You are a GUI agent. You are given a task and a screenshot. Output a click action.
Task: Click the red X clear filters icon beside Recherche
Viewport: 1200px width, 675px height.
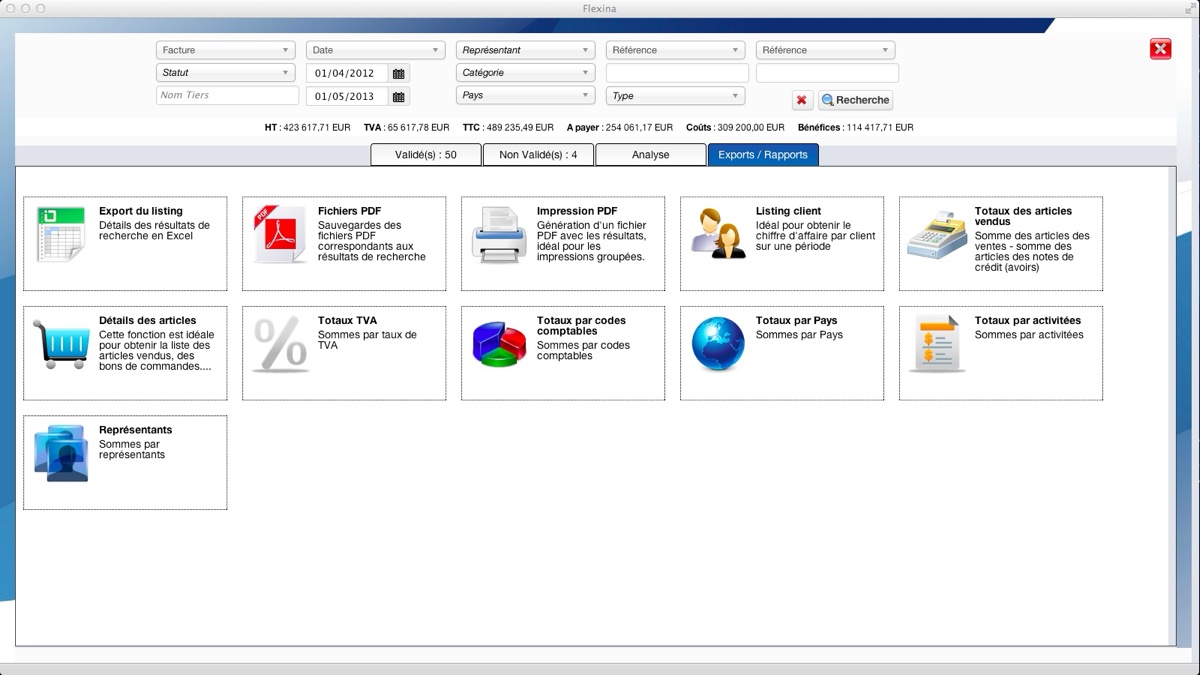[802, 100]
